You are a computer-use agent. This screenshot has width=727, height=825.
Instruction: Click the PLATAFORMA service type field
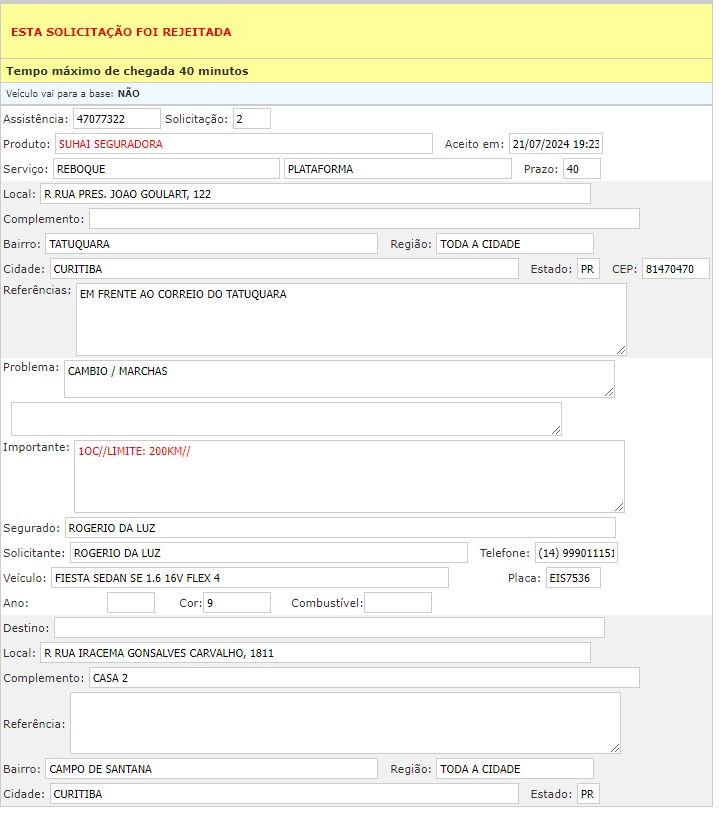point(397,169)
